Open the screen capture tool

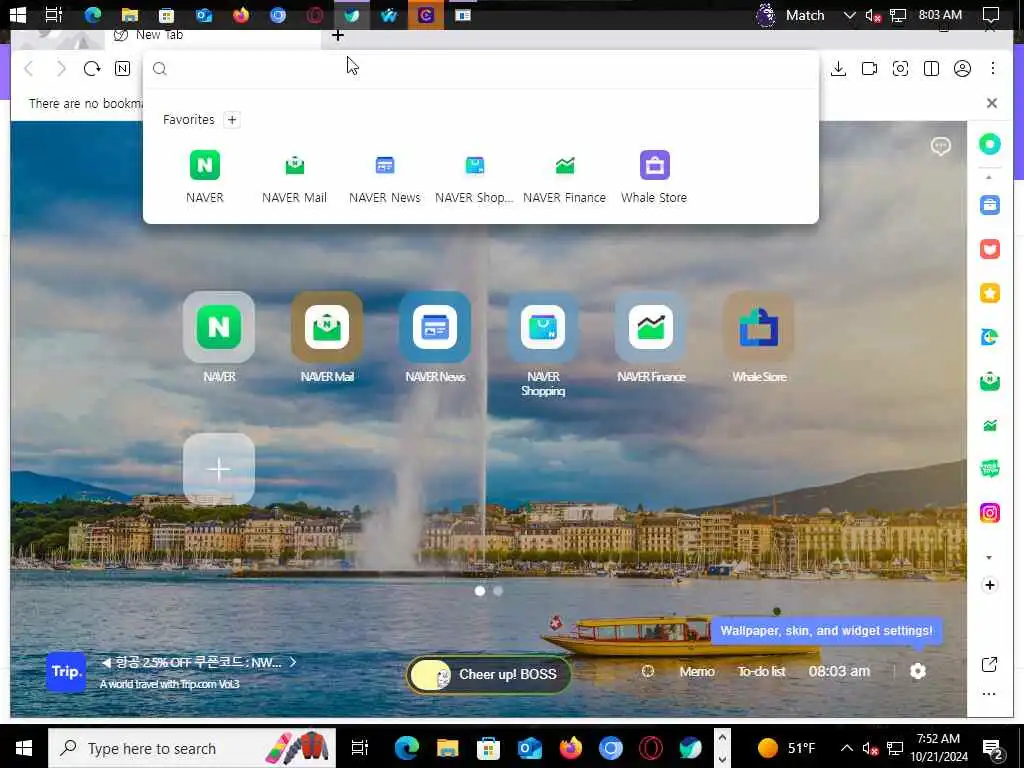tap(901, 69)
